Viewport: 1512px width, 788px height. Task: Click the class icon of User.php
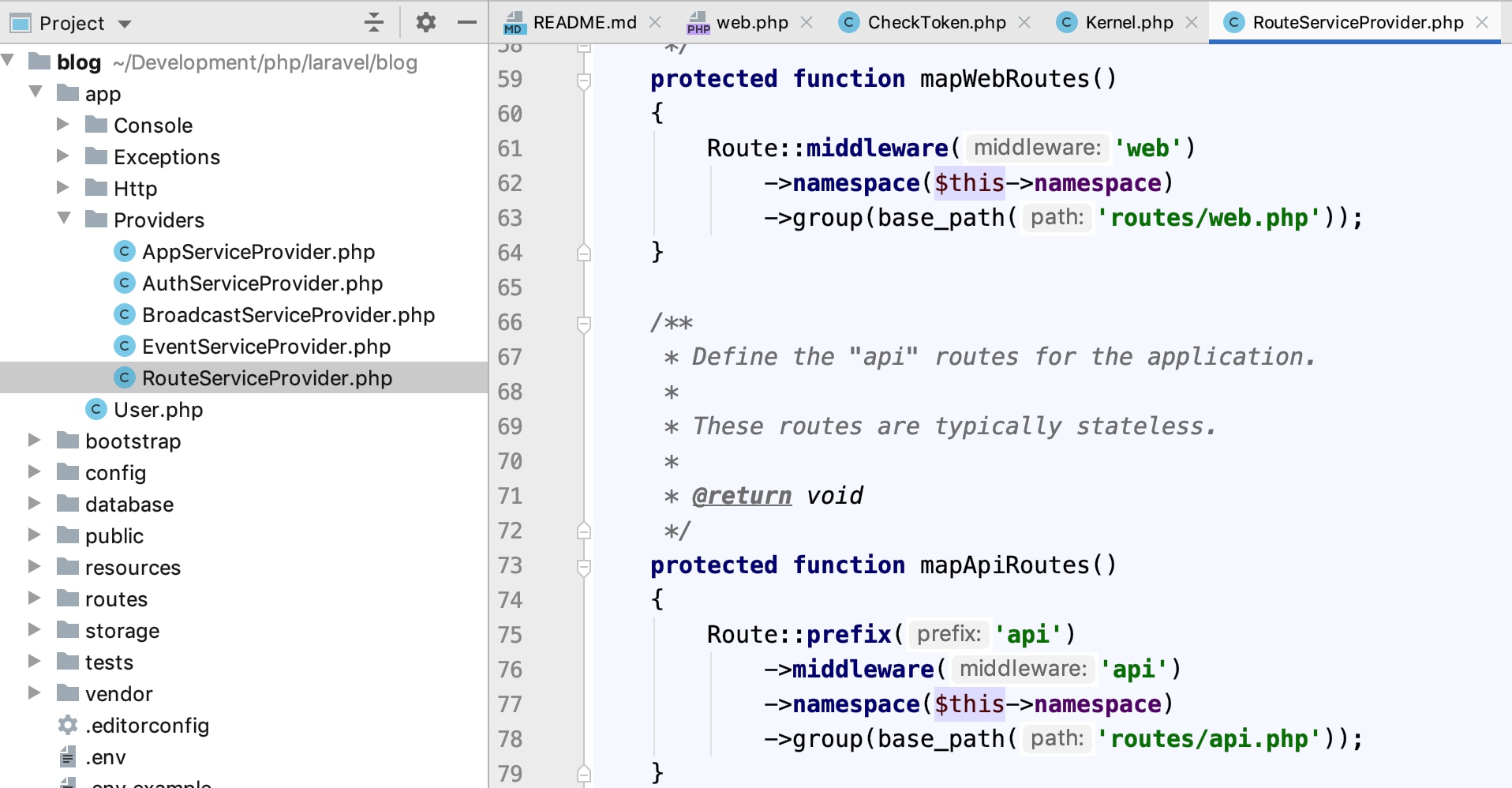point(96,409)
